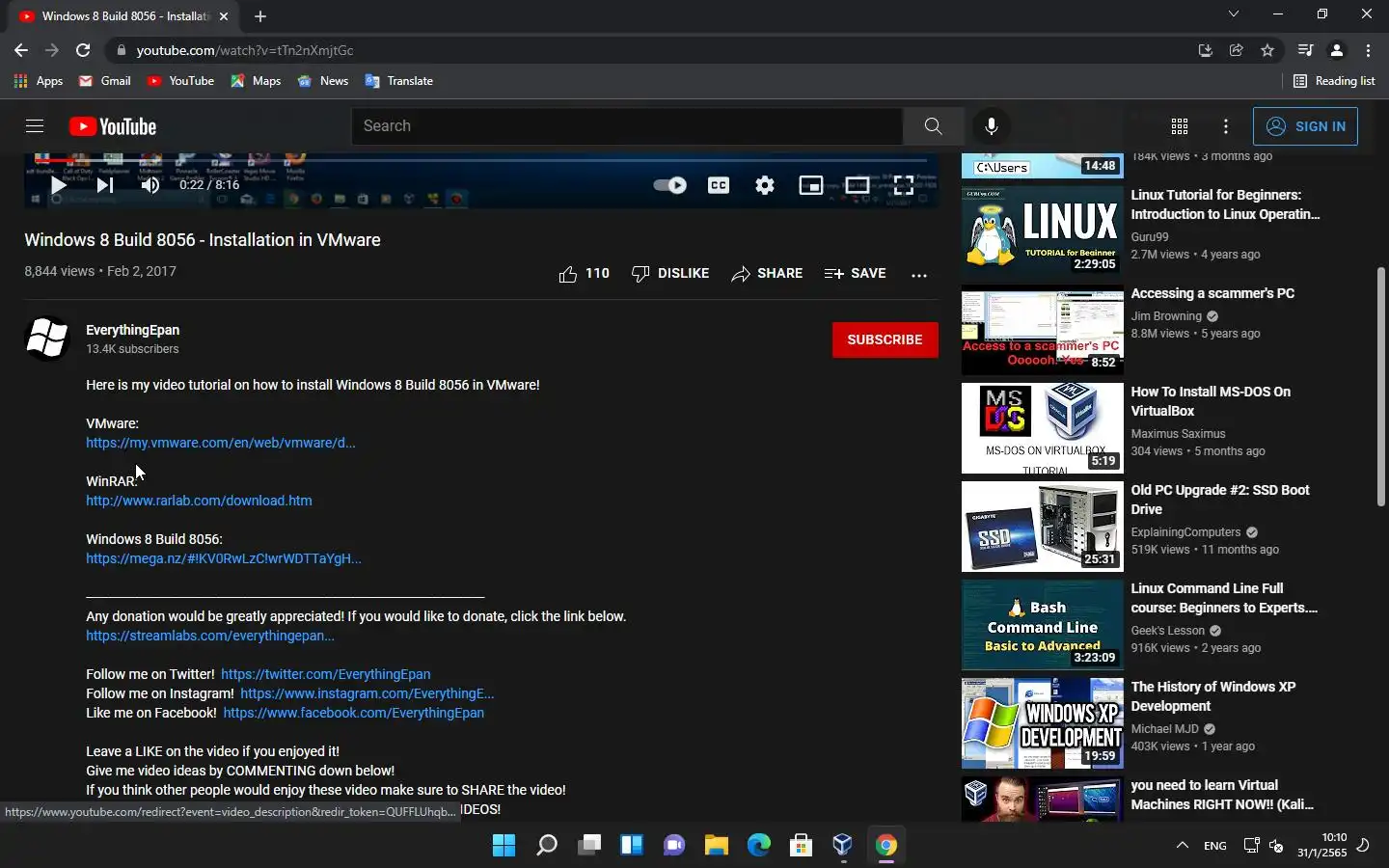
Task: Dislike the video
Action: (x=670, y=274)
